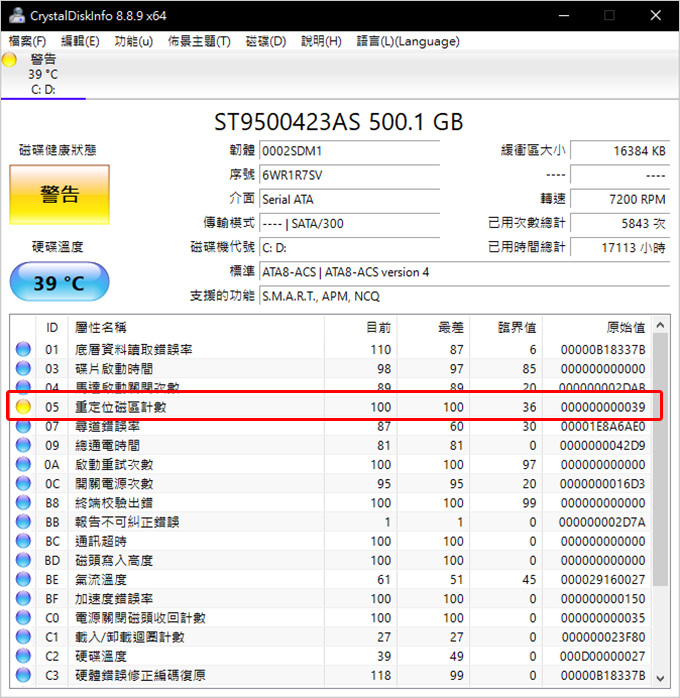Click the power on hours field 17113 小時
Viewport: 680px width, 698px height.
(619, 247)
